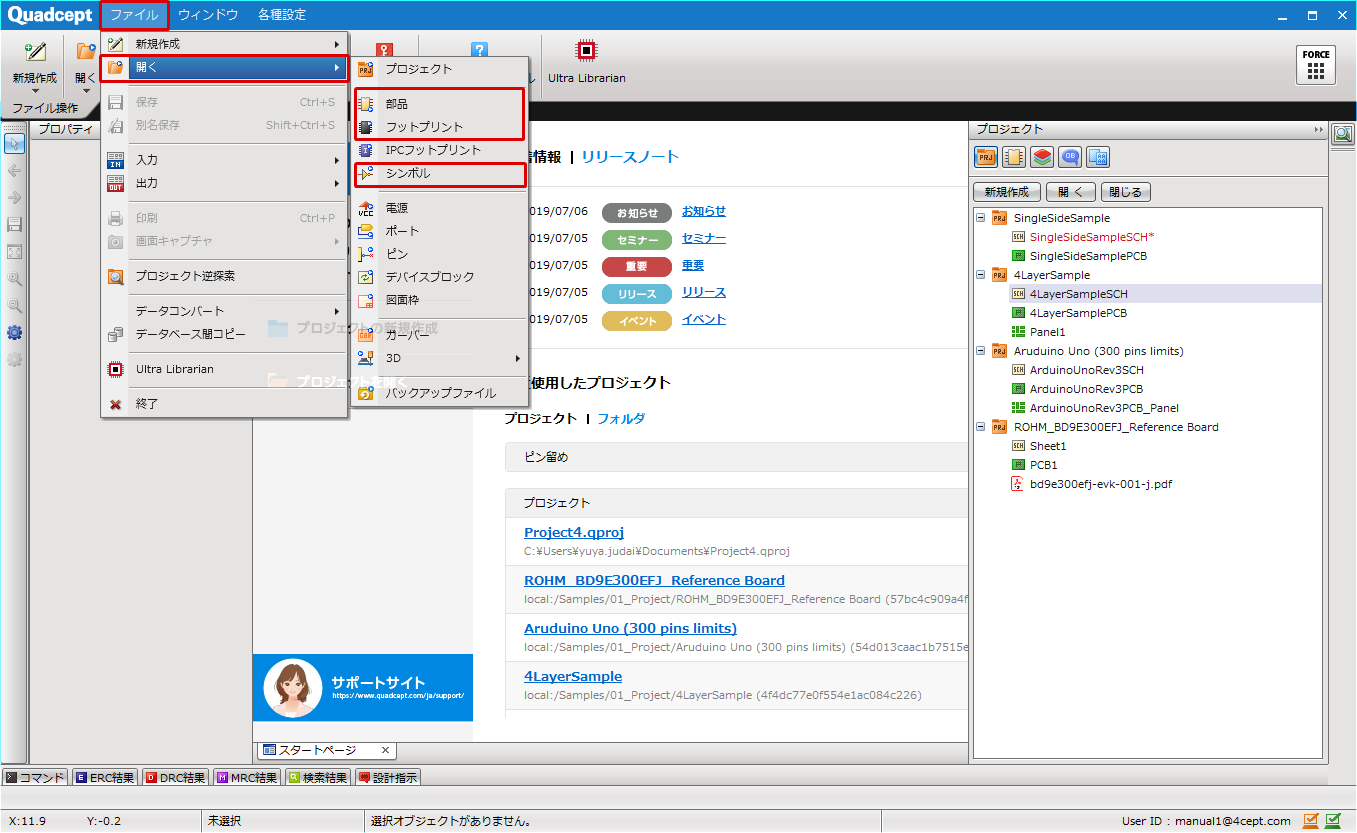This screenshot has width=1357, height=833.
Task: Click the layer stack icon in project panel
Action: (x=1041, y=157)
